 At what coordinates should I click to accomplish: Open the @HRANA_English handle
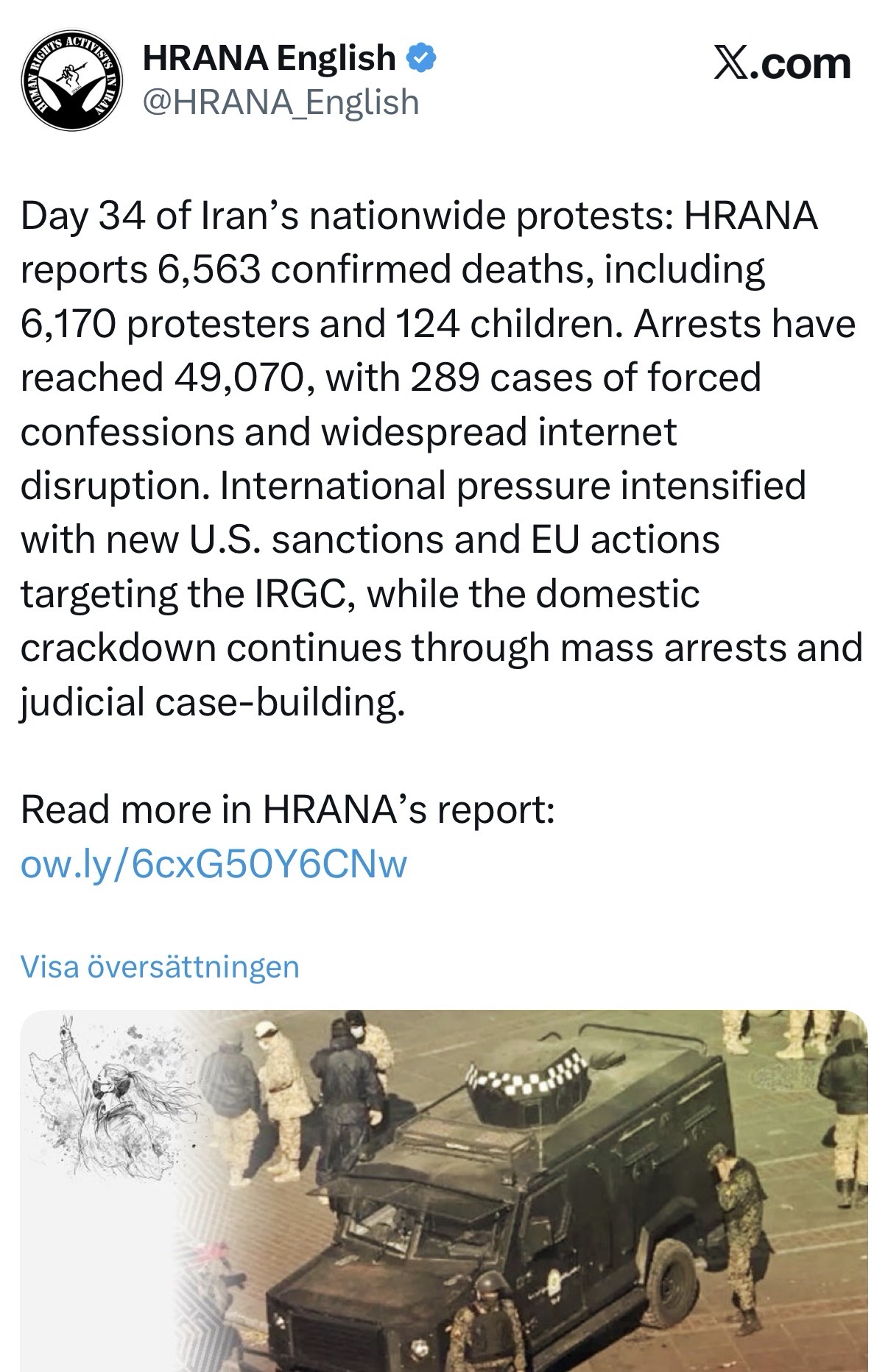click(281, 102)
